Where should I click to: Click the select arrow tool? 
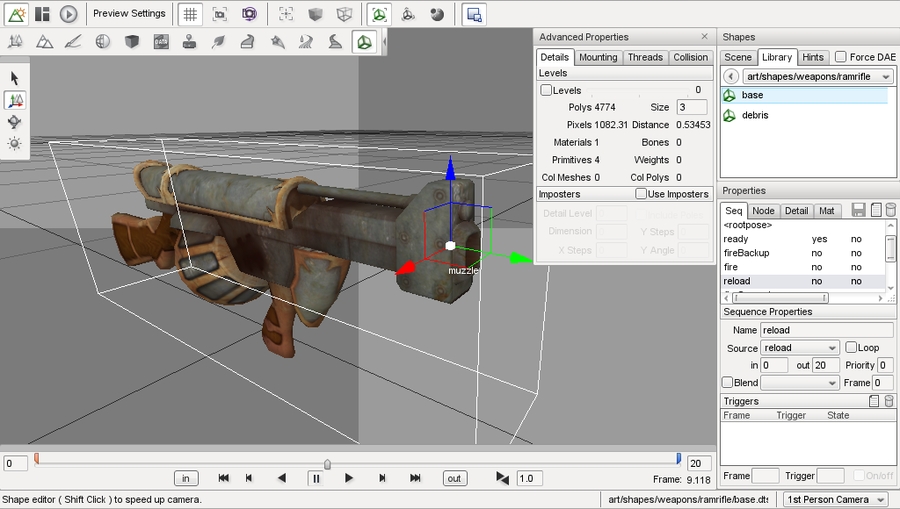[14, 78]
